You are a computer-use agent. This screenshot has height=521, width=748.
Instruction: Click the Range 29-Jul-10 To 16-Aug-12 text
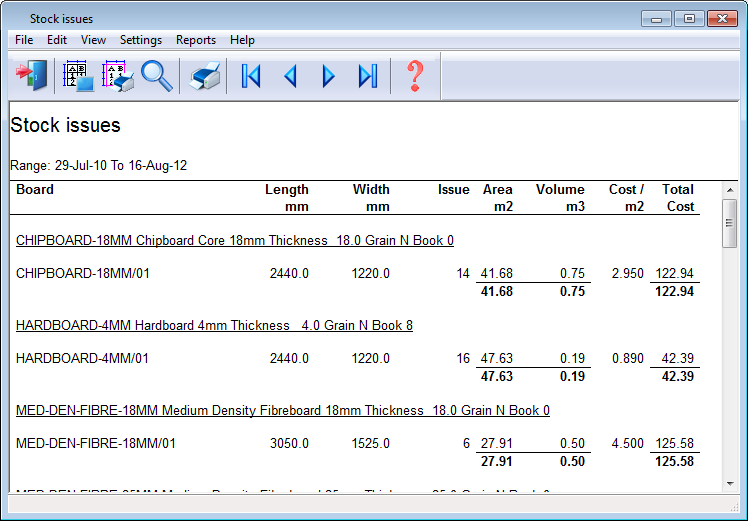pyautogui.click(x=99, y=166)
